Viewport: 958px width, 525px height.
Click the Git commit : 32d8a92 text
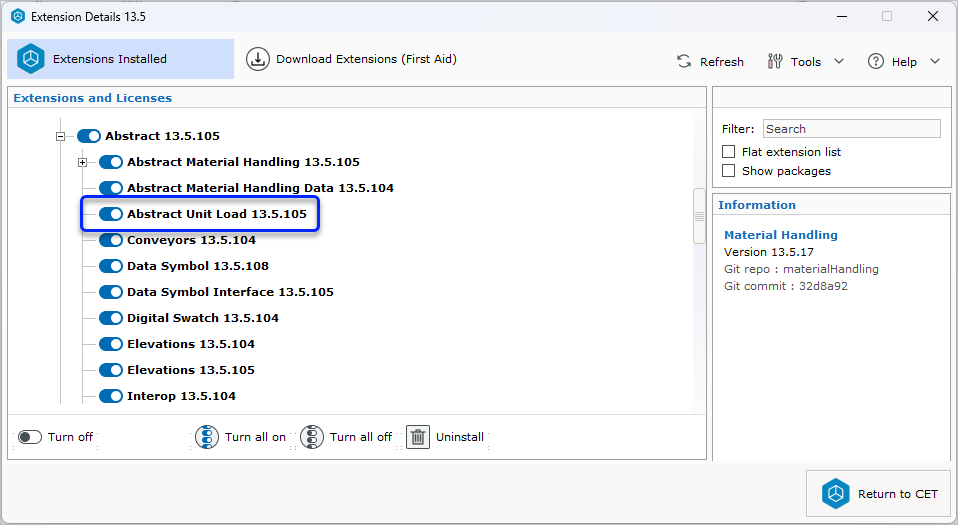786,286
